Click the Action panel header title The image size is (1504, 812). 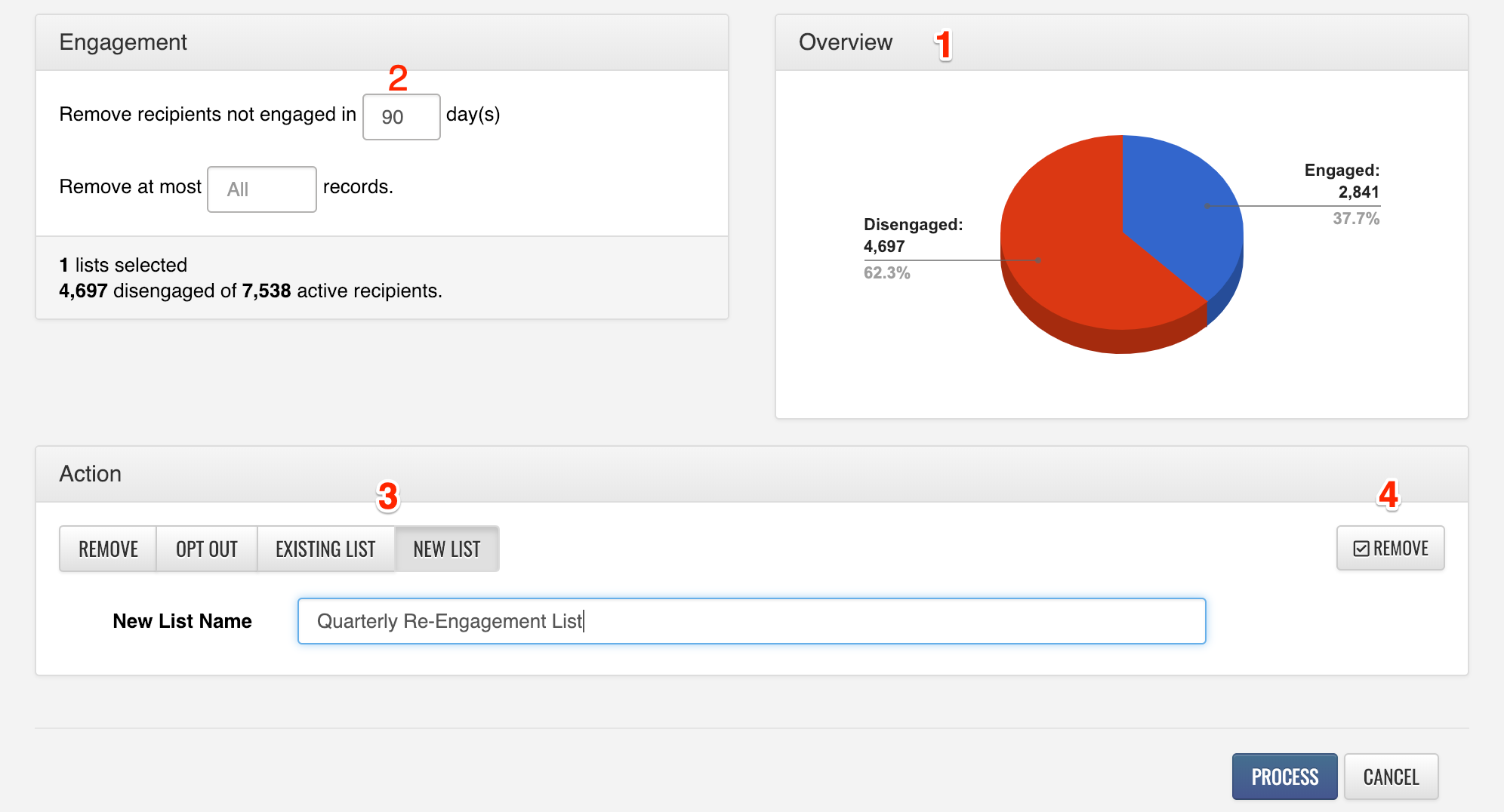pos(91,474)
